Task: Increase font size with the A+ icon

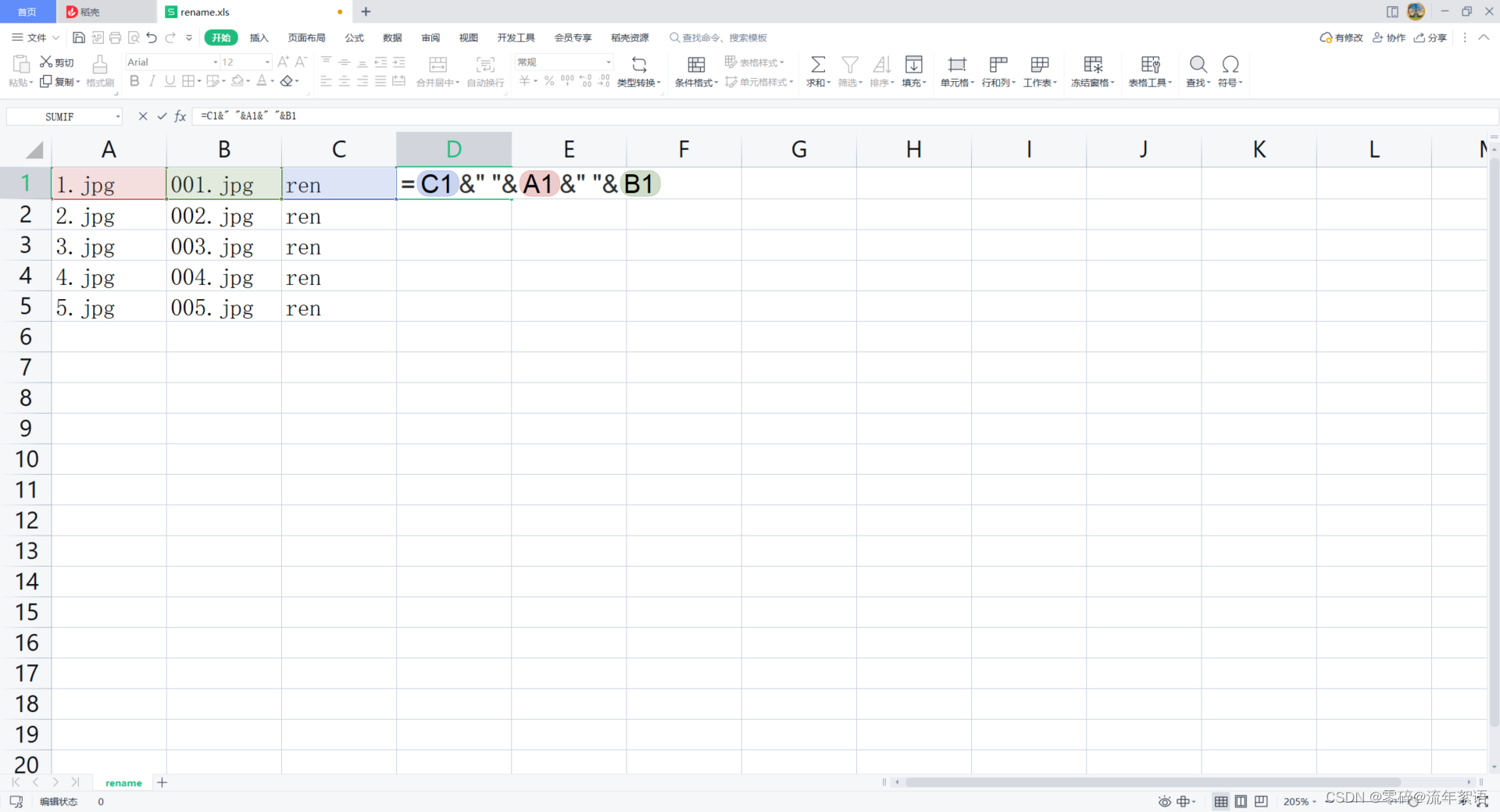Action: (x=283, y=62)
